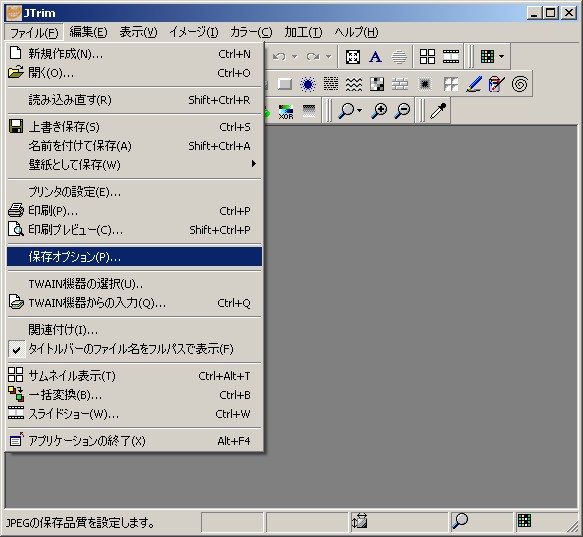Click the wave effect toolbar icon
This screenshot has height=537, width=583.
click(x=354, y=84)
